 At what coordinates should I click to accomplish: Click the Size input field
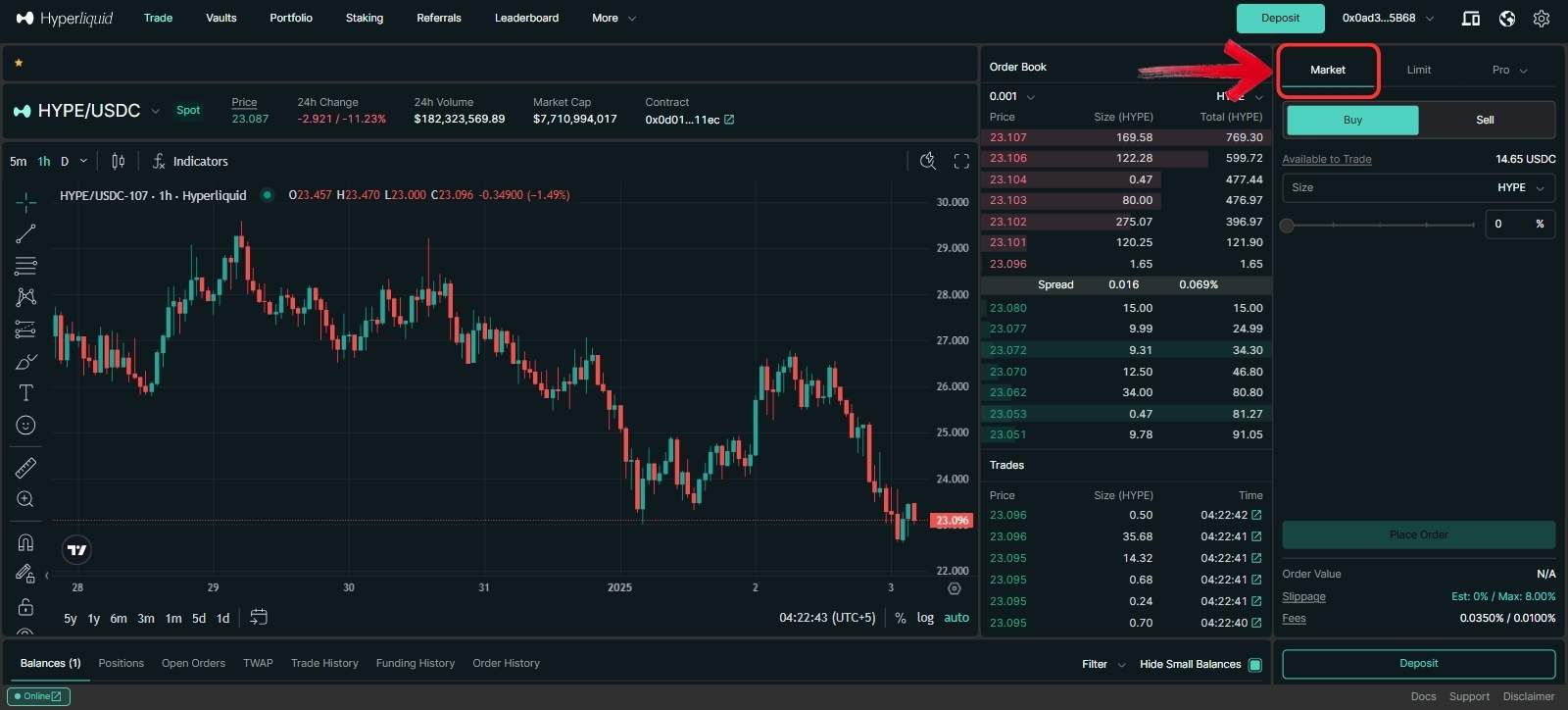coord(1419,187)
